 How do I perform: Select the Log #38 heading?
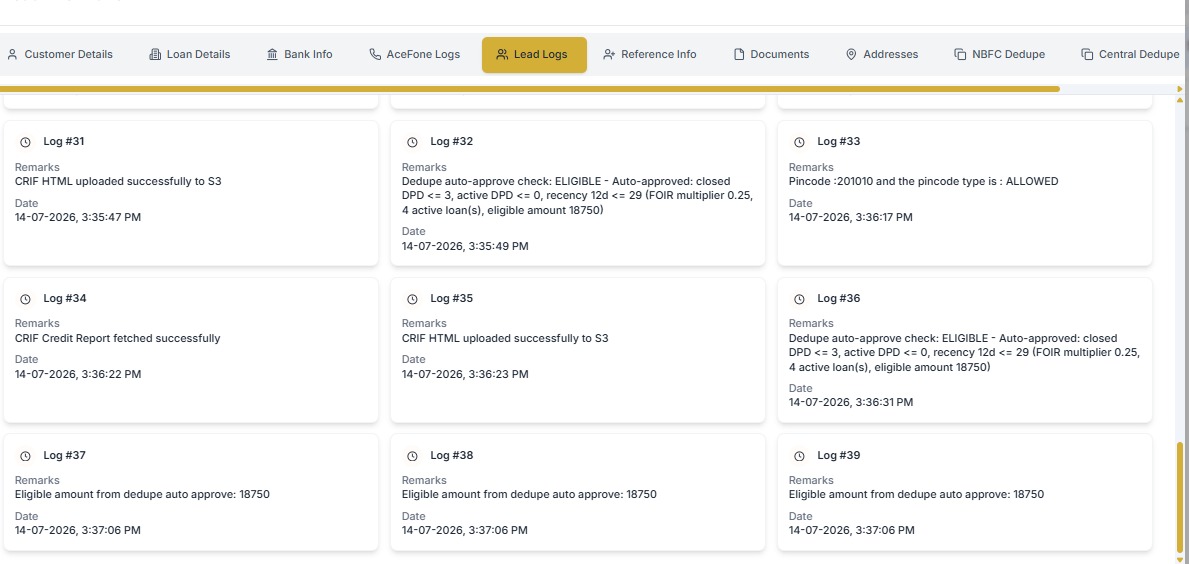click(451, 456)
